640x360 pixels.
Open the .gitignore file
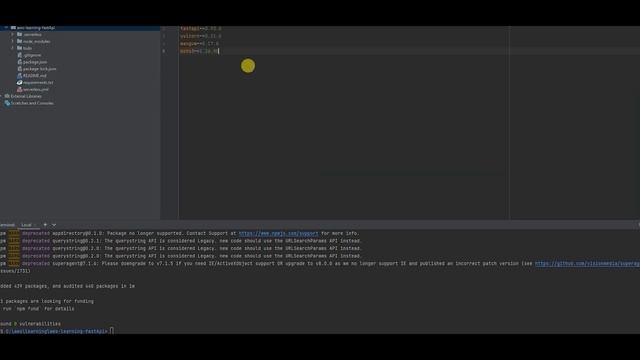coord(32,55)
